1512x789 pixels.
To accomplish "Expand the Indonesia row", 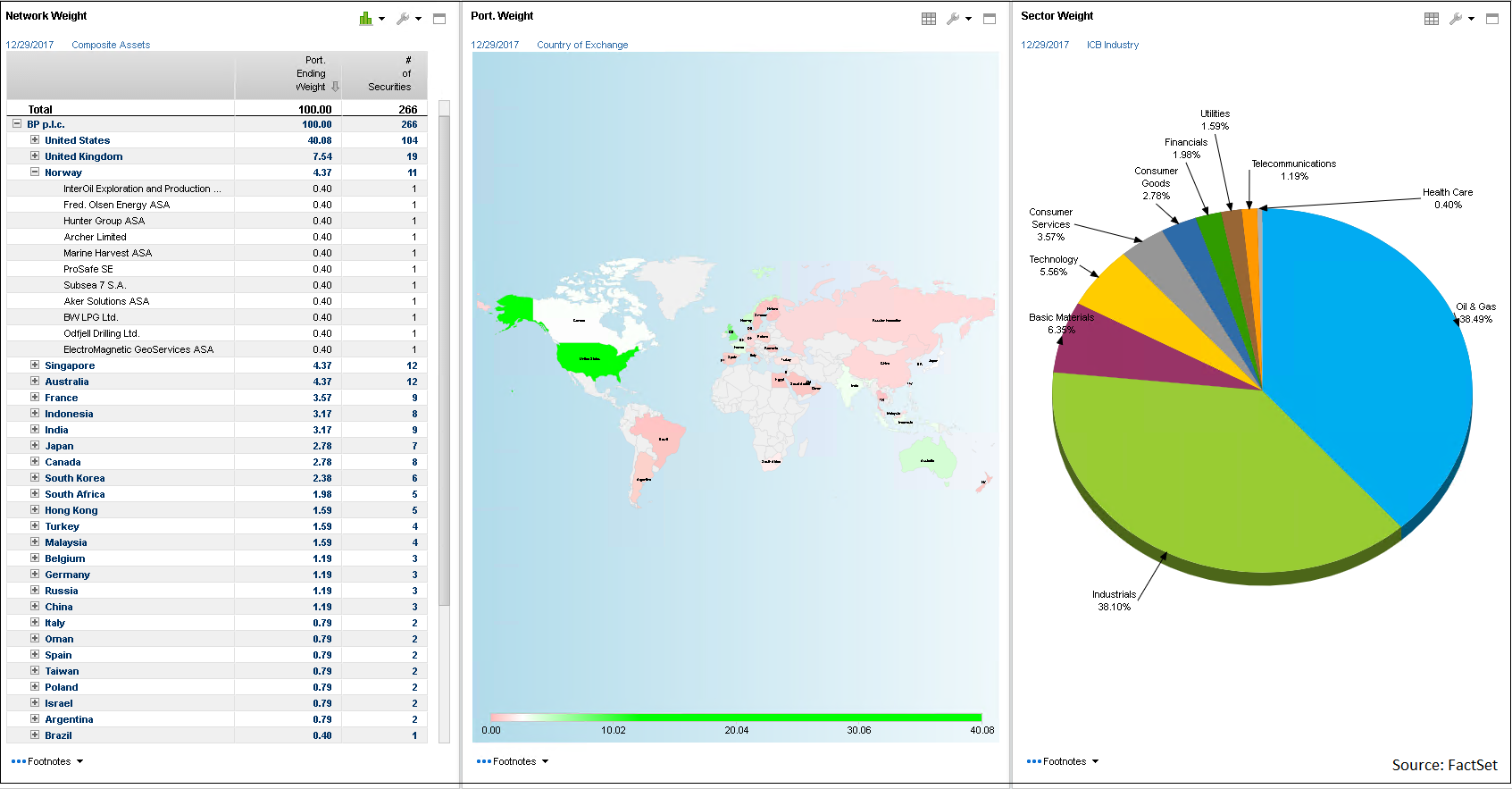I will [35, 414].
